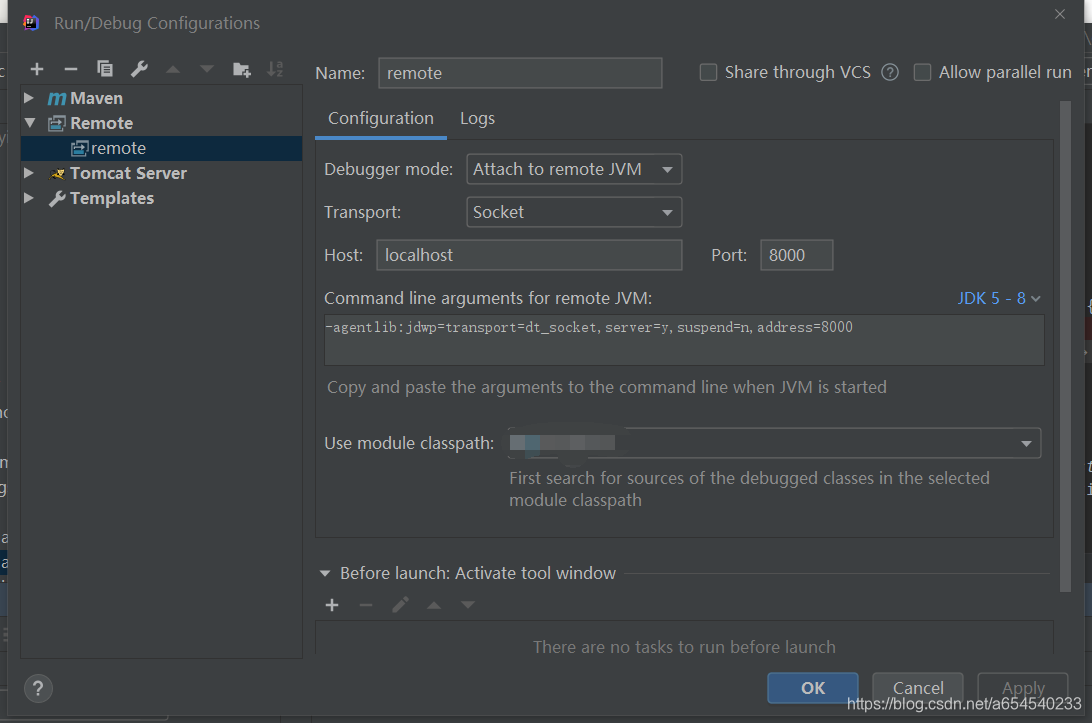1092x723 pixels.
Task: Change JDK 5 - 8 version selector
Action: coord(999,299)
